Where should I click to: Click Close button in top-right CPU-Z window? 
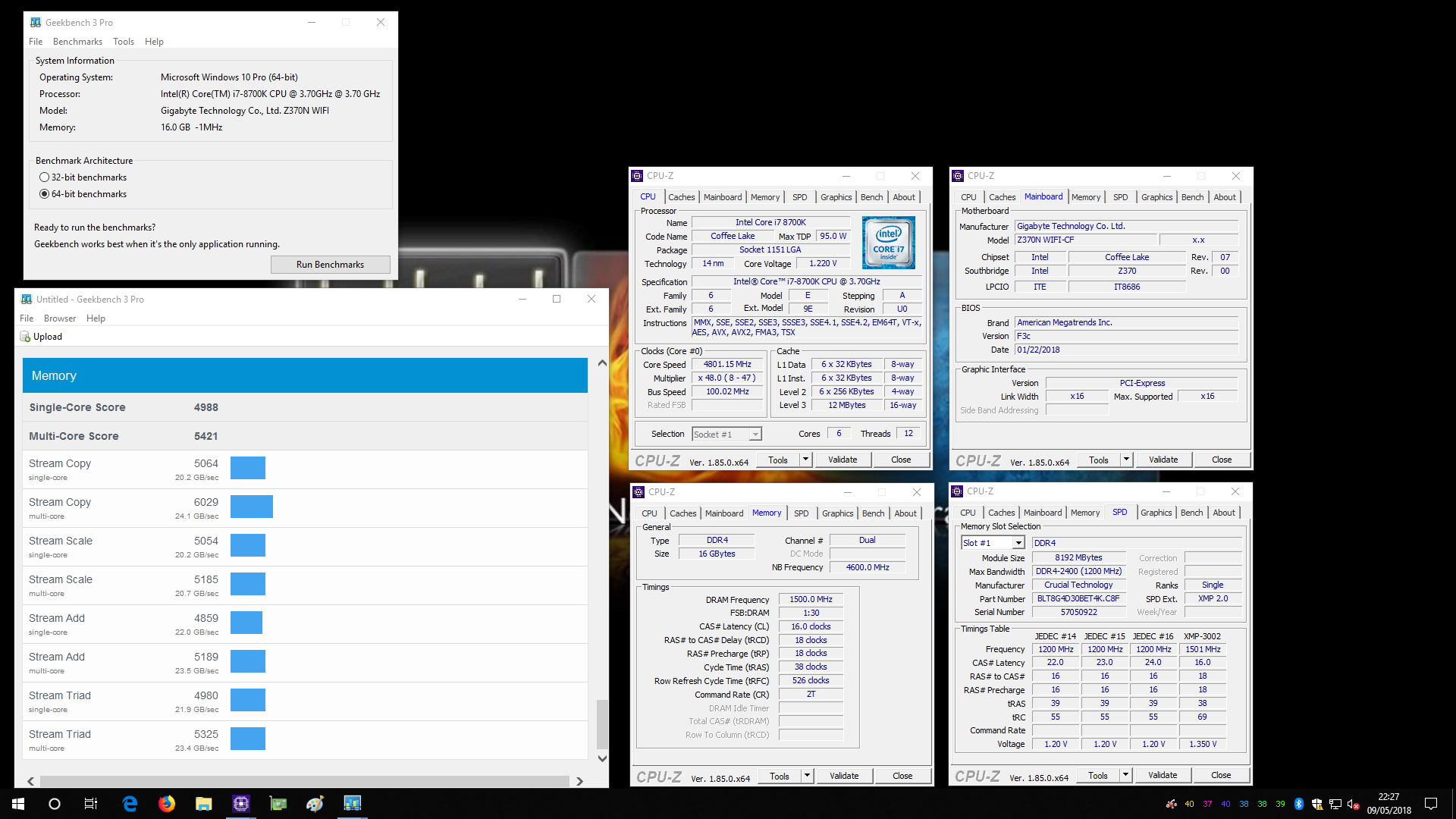click(1222, 460)
